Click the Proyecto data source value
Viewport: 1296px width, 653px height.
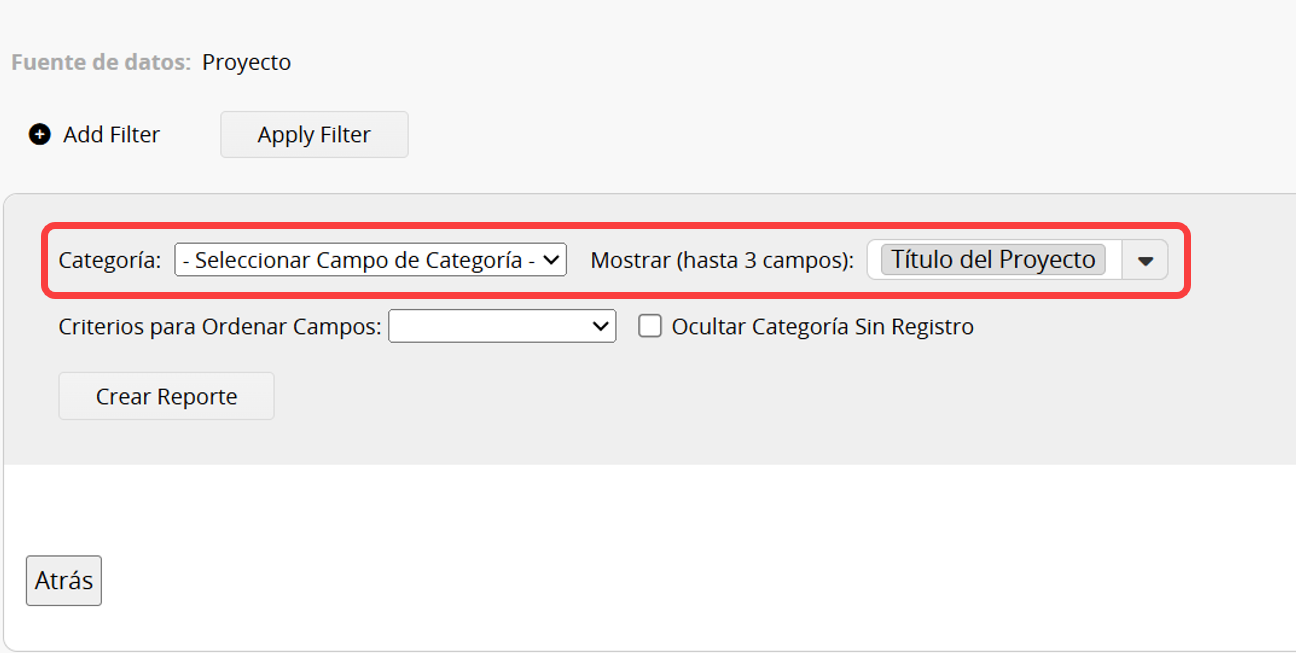246,62
